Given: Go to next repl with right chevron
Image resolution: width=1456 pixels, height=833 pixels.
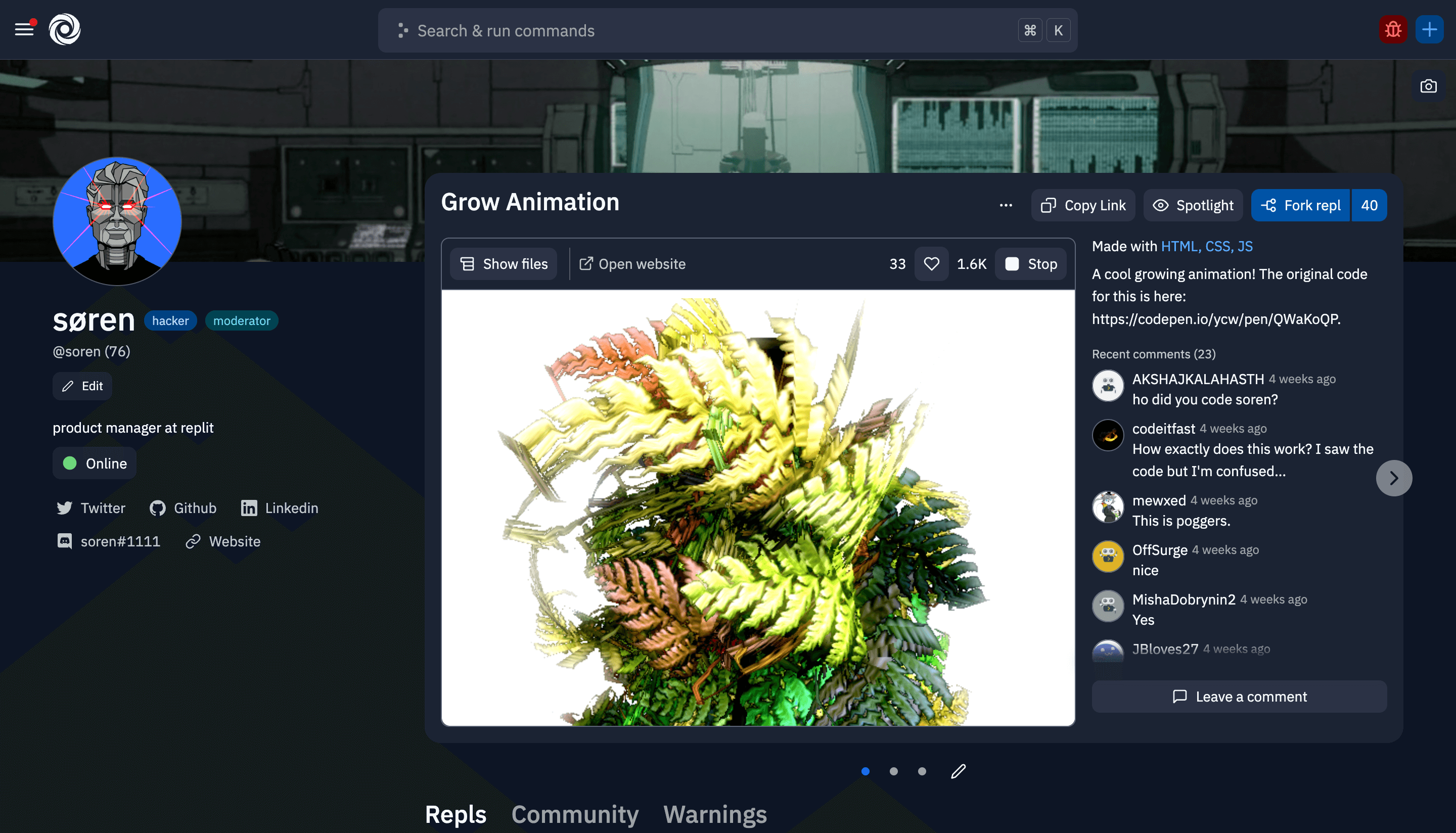Looking at the screenshot, I should tap(1394, 478).
